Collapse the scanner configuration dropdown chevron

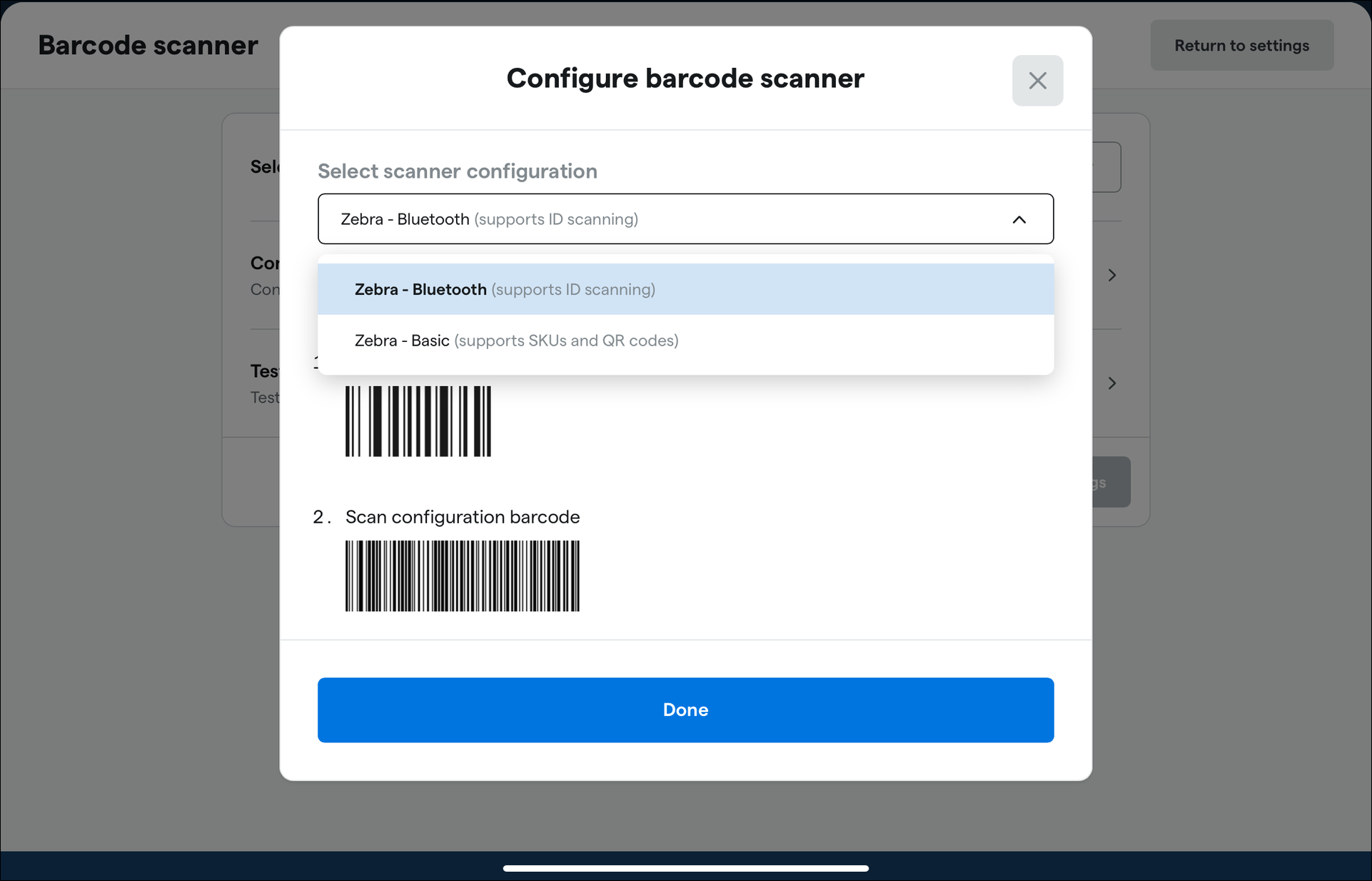click(x=1019, y=219)
